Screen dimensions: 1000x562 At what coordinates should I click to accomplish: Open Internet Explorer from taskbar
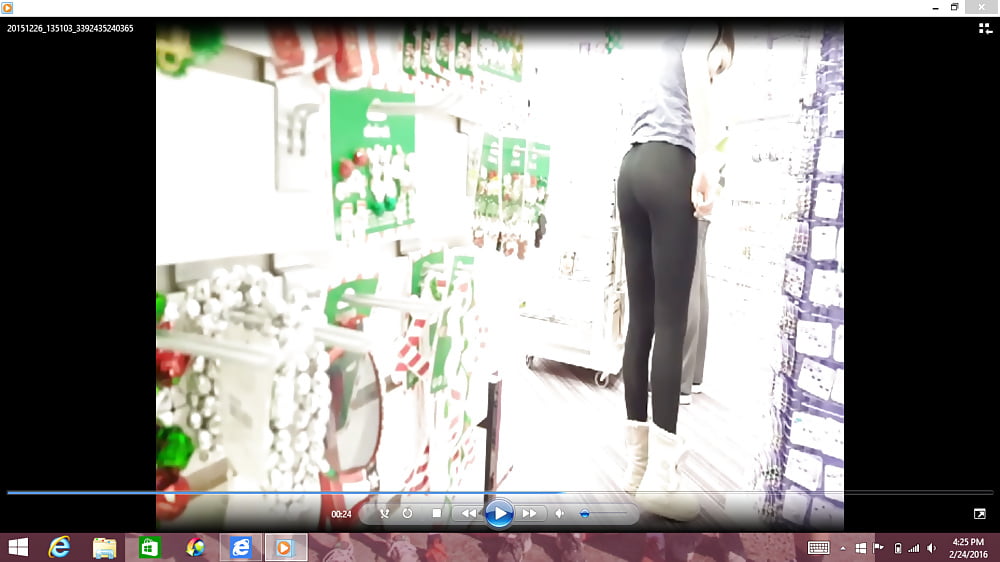60,547
